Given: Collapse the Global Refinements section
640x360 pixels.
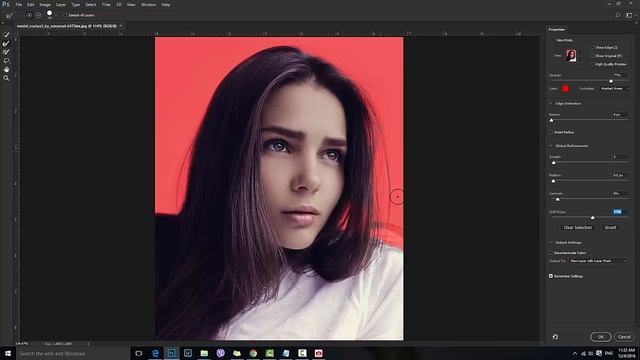Looking at the screenshot, I should pos(551,146).
